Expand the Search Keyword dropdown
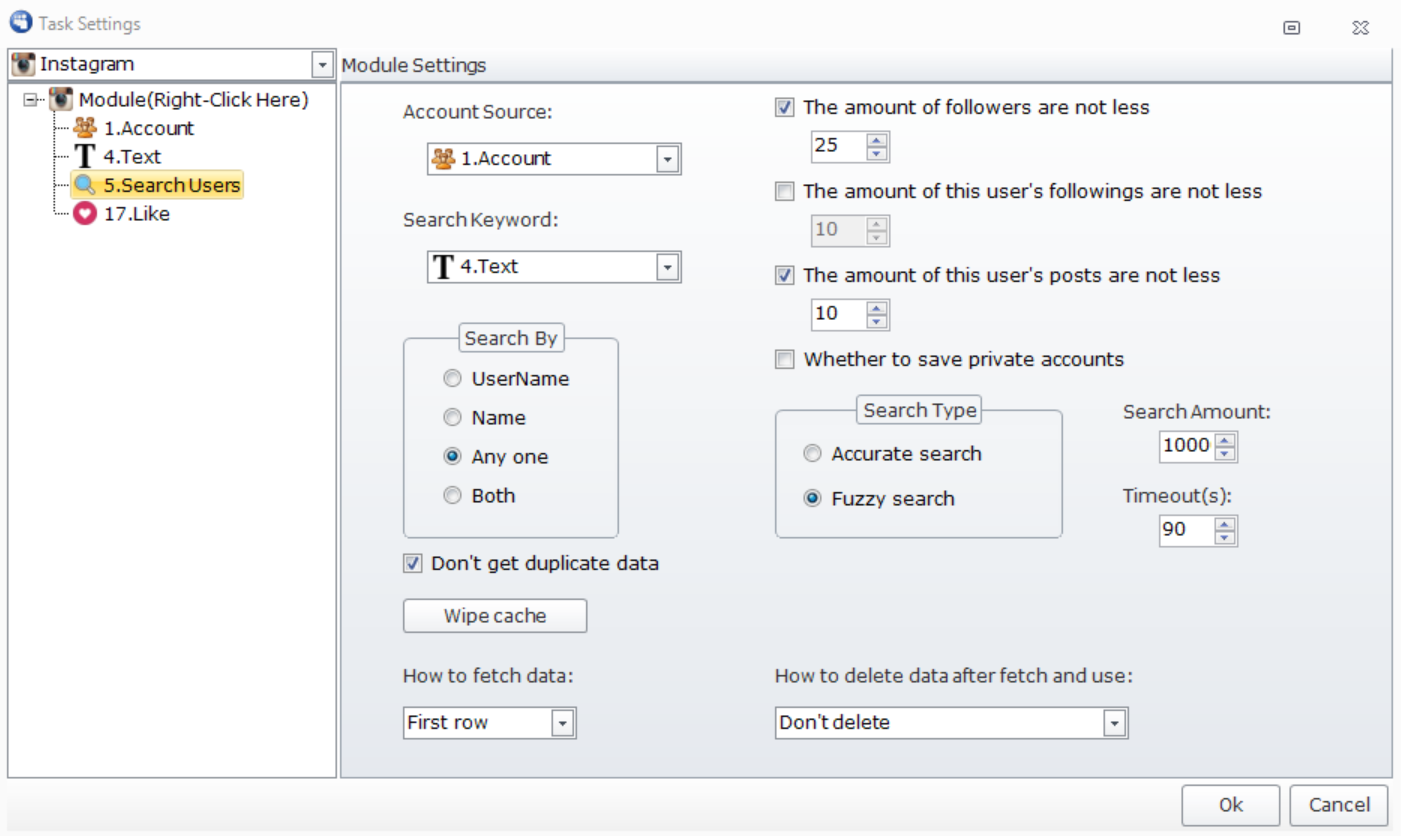The width and height of the screenshot is (1401, 836). tap(668, 267)
